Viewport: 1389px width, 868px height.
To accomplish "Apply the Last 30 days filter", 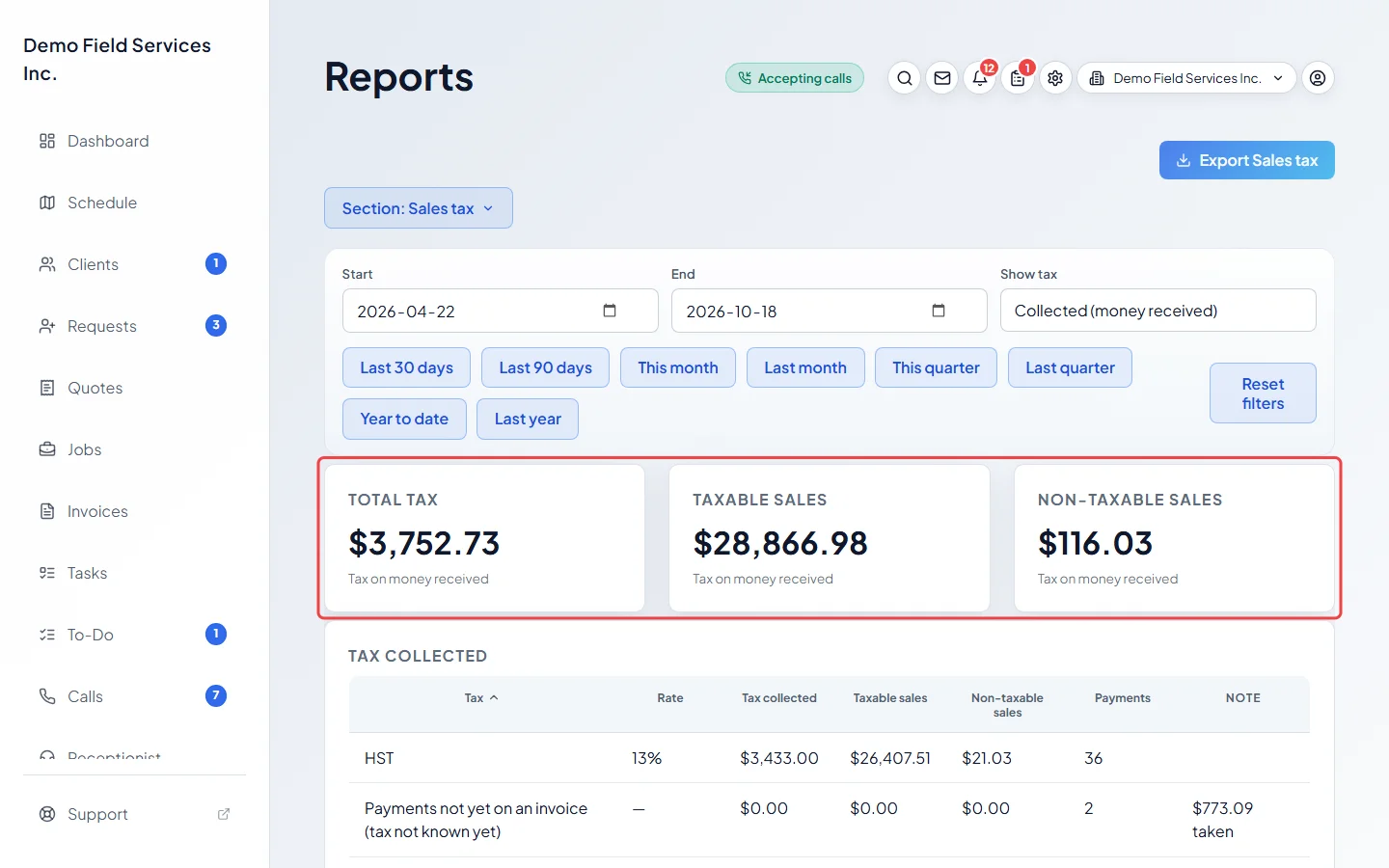I will point(406,367).
